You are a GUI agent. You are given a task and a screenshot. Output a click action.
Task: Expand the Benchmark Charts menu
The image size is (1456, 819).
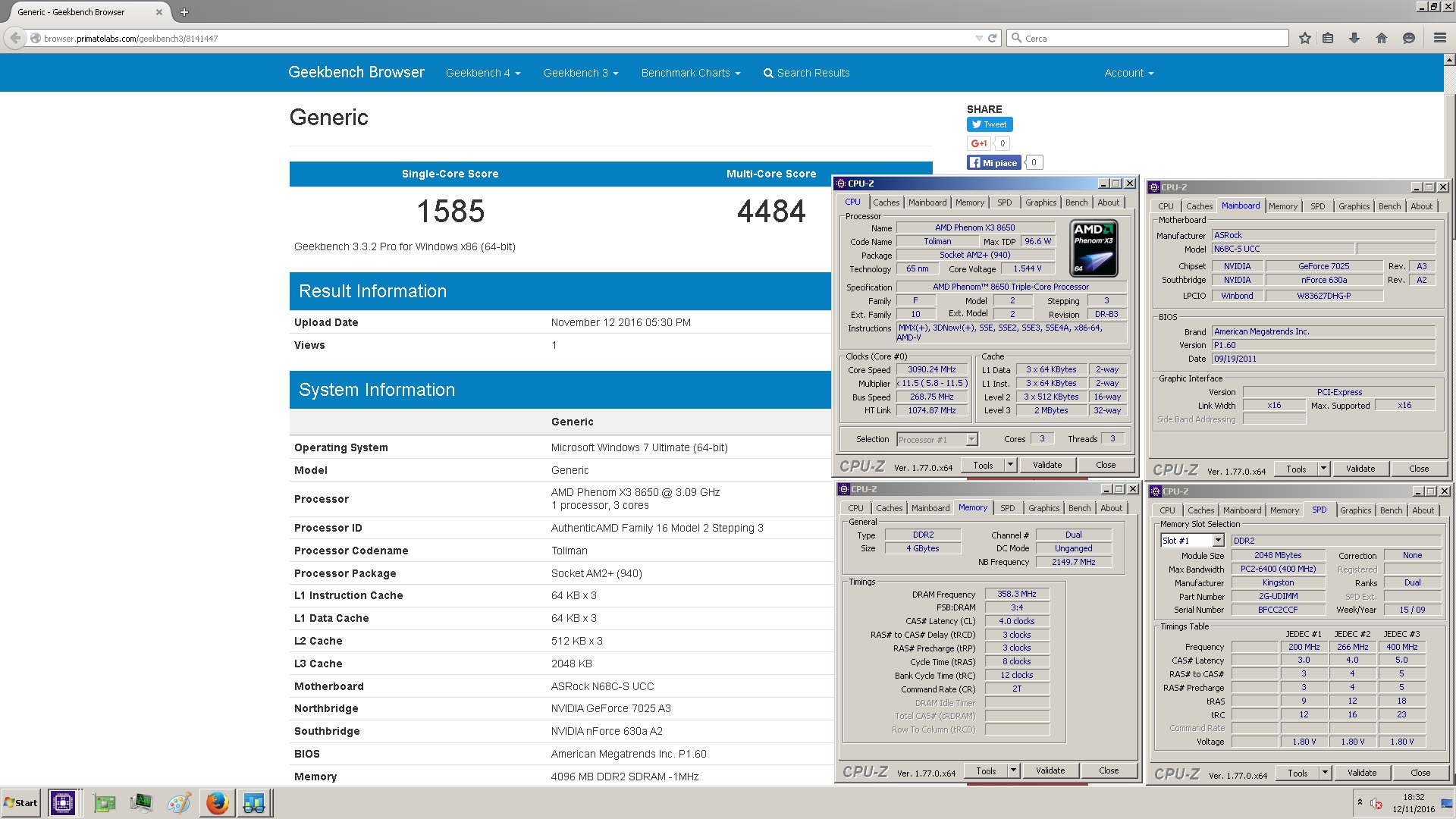pos(691,73)
